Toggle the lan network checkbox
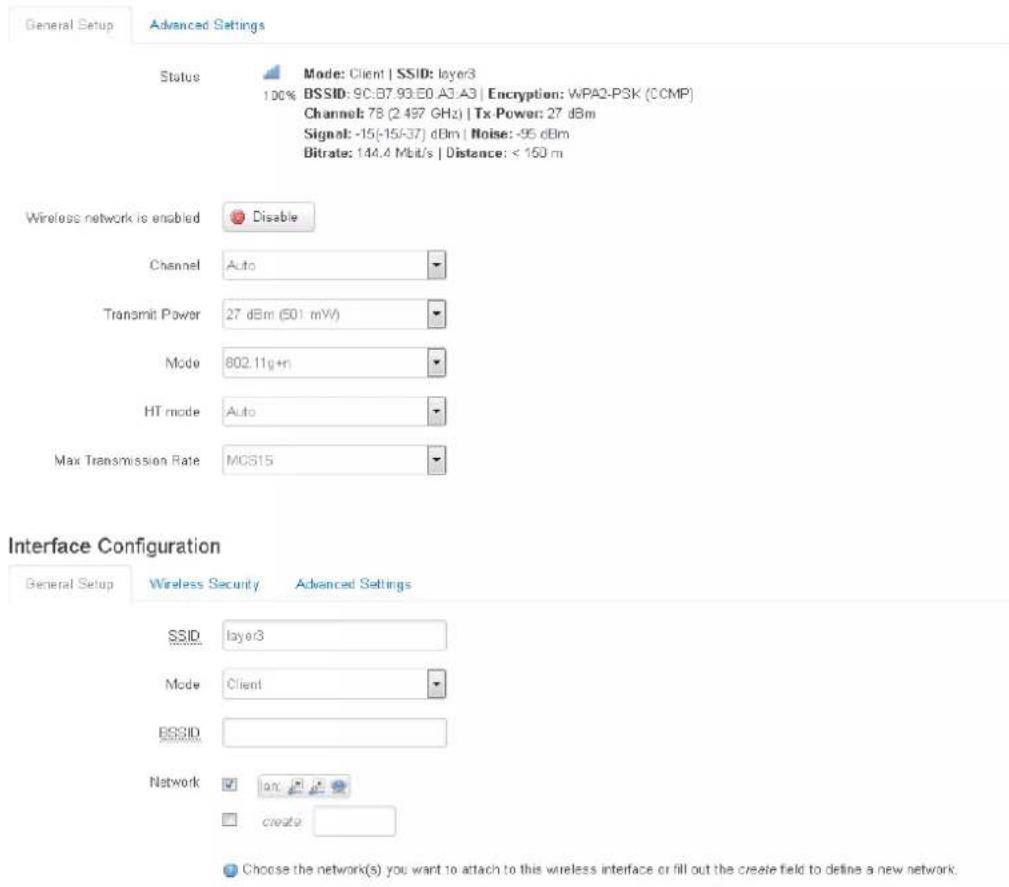This screenshot has width=1009, height=887. tap(230, 784)
